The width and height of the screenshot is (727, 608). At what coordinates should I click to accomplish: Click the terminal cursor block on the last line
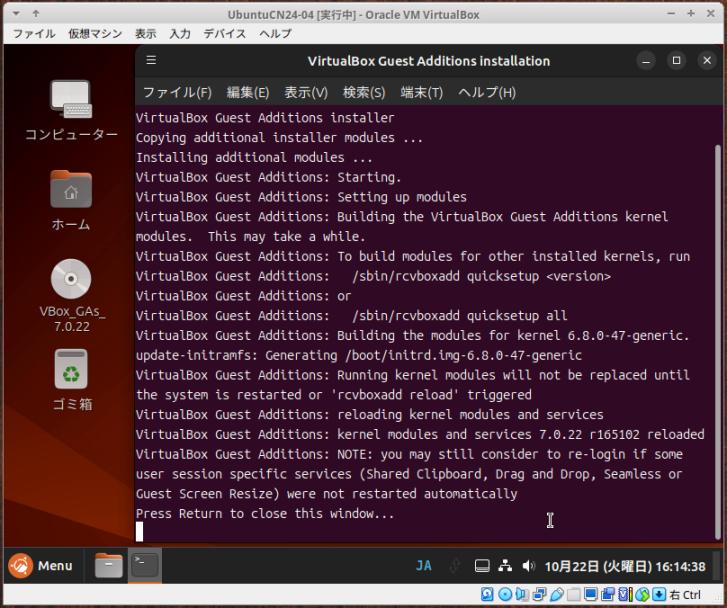pos(140,531)
